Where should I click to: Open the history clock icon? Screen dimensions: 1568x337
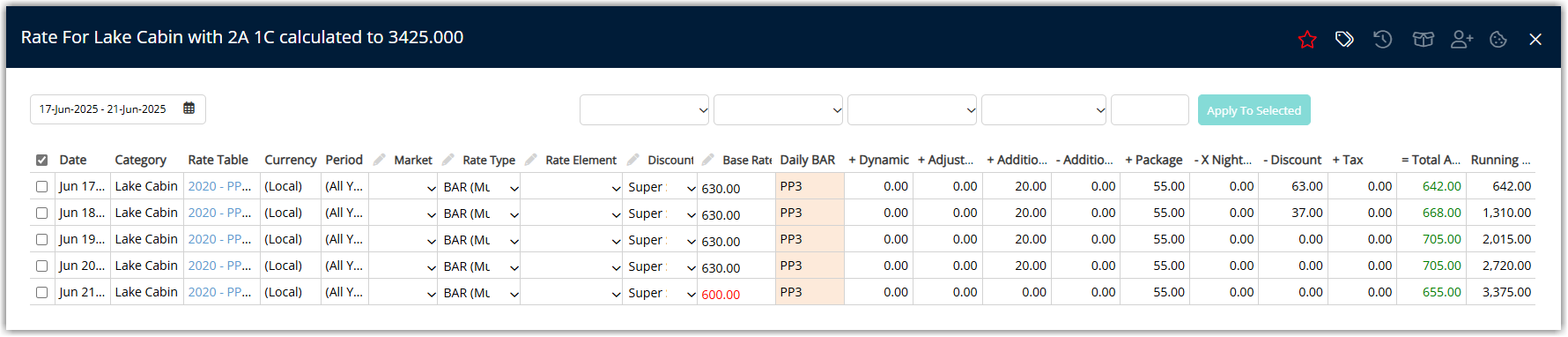[x=1383, y=39]
